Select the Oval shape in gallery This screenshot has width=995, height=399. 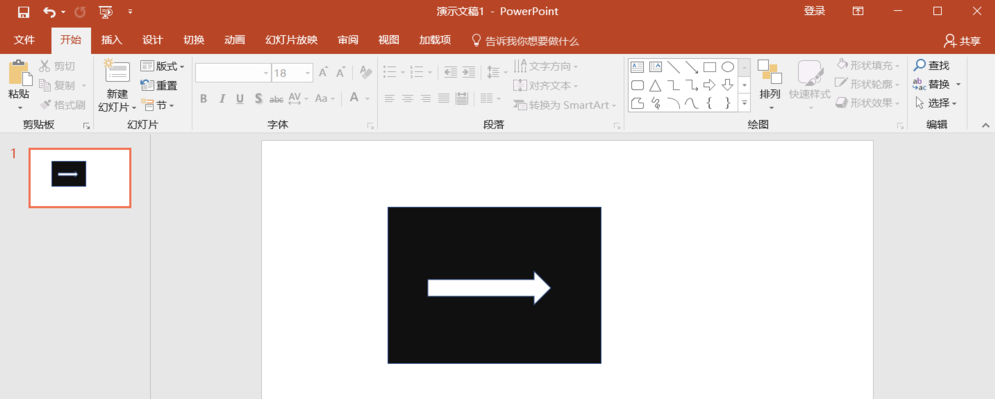[728, 67]
